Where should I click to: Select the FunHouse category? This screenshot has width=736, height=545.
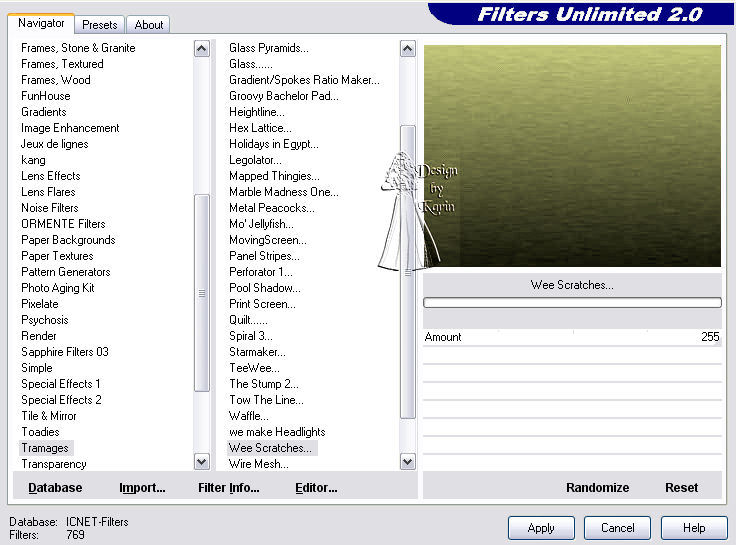pyautogui.click(x=46, y=96)
